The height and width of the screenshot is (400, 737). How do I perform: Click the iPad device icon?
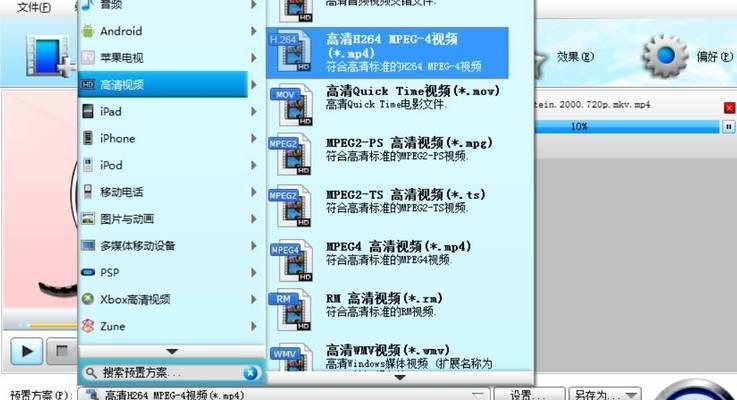point(87,111)
